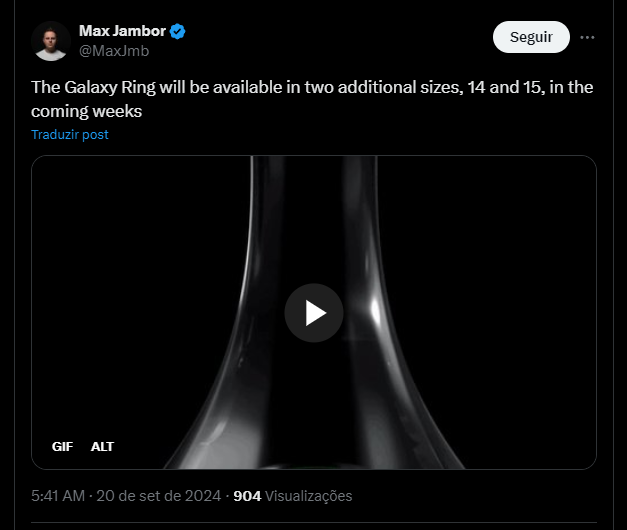Click the Traduzir post link
The width and height of the screenshot is (627, 530).
point(70,134)
